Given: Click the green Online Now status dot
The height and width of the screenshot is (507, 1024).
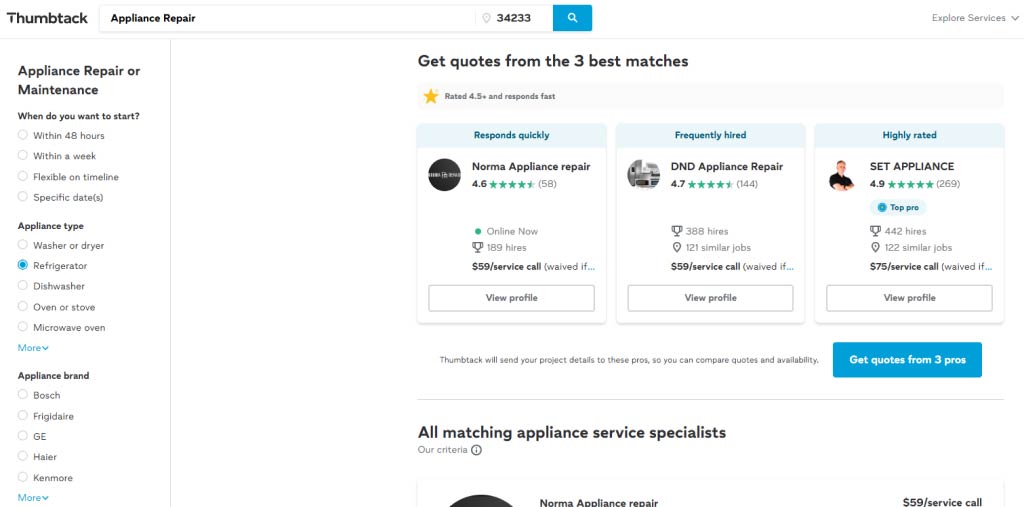Looking at the screenshot, I should 478,231.
